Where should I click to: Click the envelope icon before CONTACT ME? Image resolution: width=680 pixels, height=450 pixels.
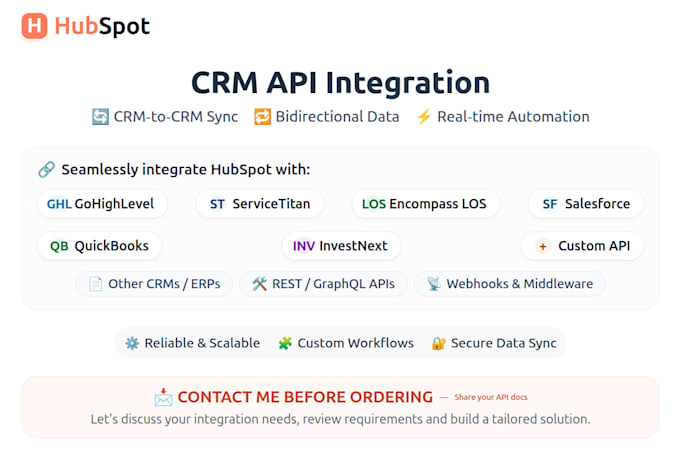pyautogui.click(x=163, y=397)
